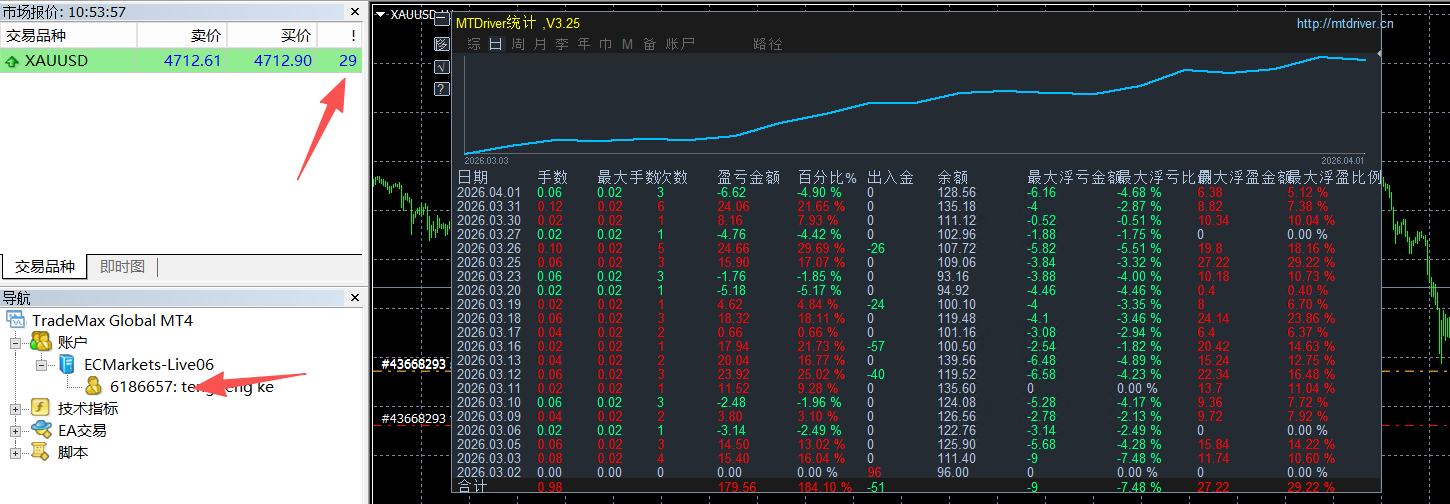Expand the EA交易 tree node
1450x504 pixels.
pyautogui.click(x=16, y=430)
